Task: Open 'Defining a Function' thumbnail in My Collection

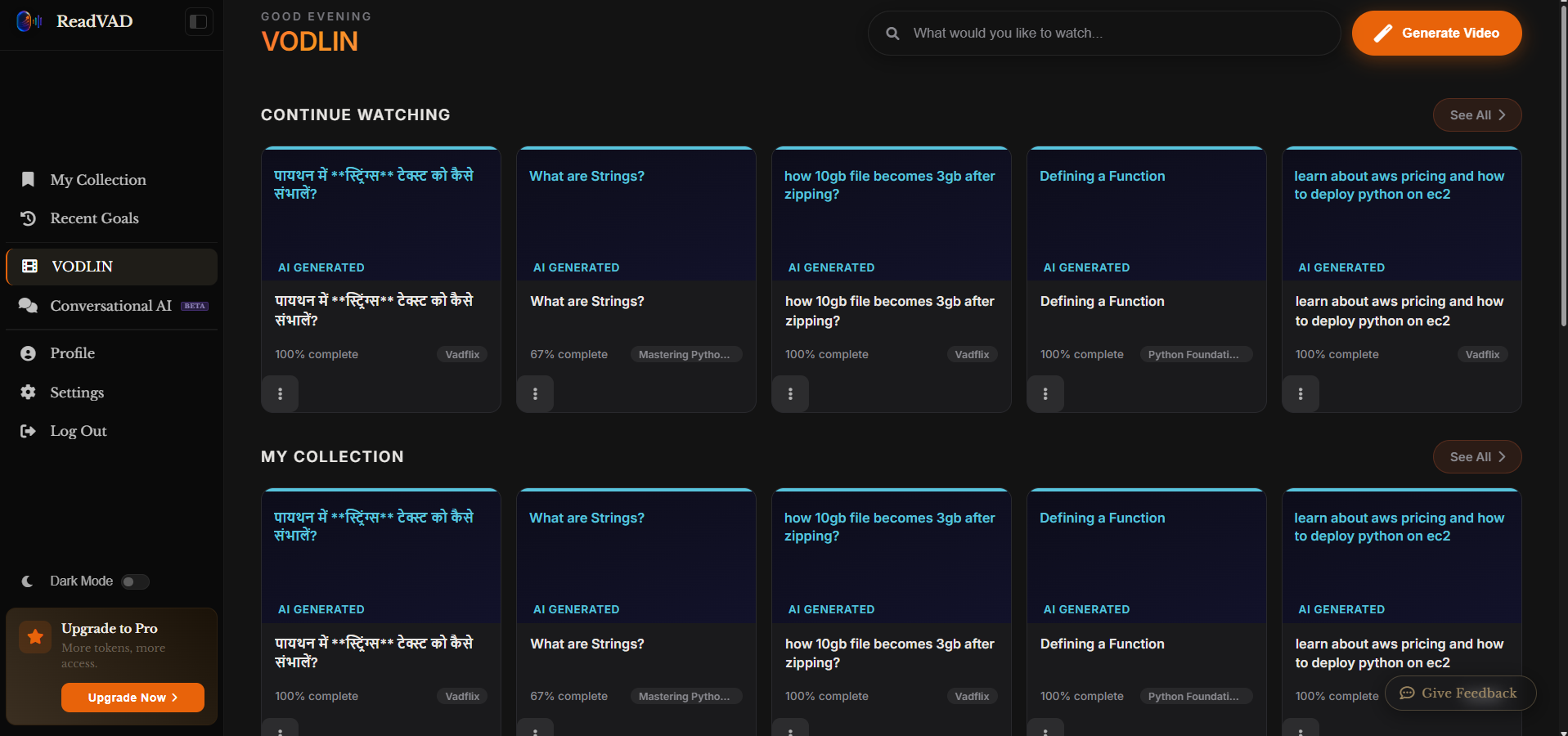Action: pos(1147,556)
